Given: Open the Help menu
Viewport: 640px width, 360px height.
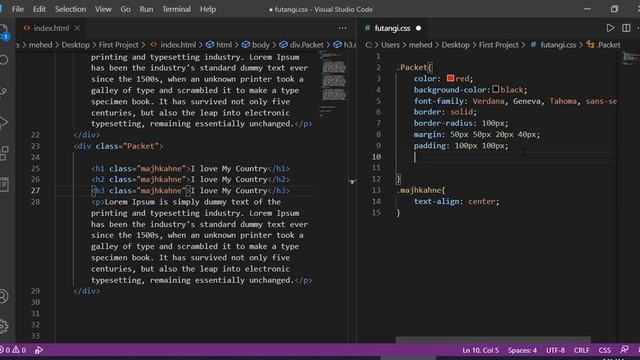Looking at the screenshot, I should (208, 9).
